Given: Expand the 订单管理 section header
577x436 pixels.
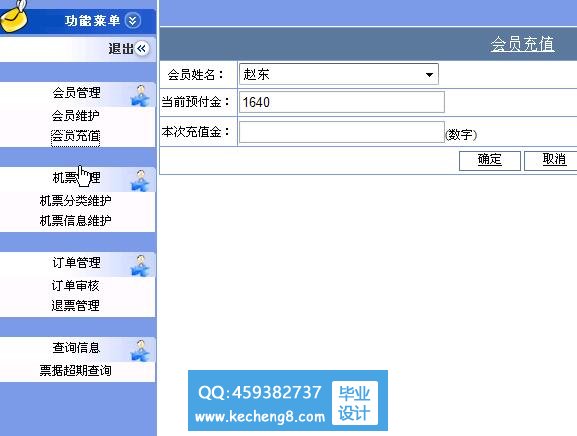Looking at the screenshot, I should [x=77, y=263].
